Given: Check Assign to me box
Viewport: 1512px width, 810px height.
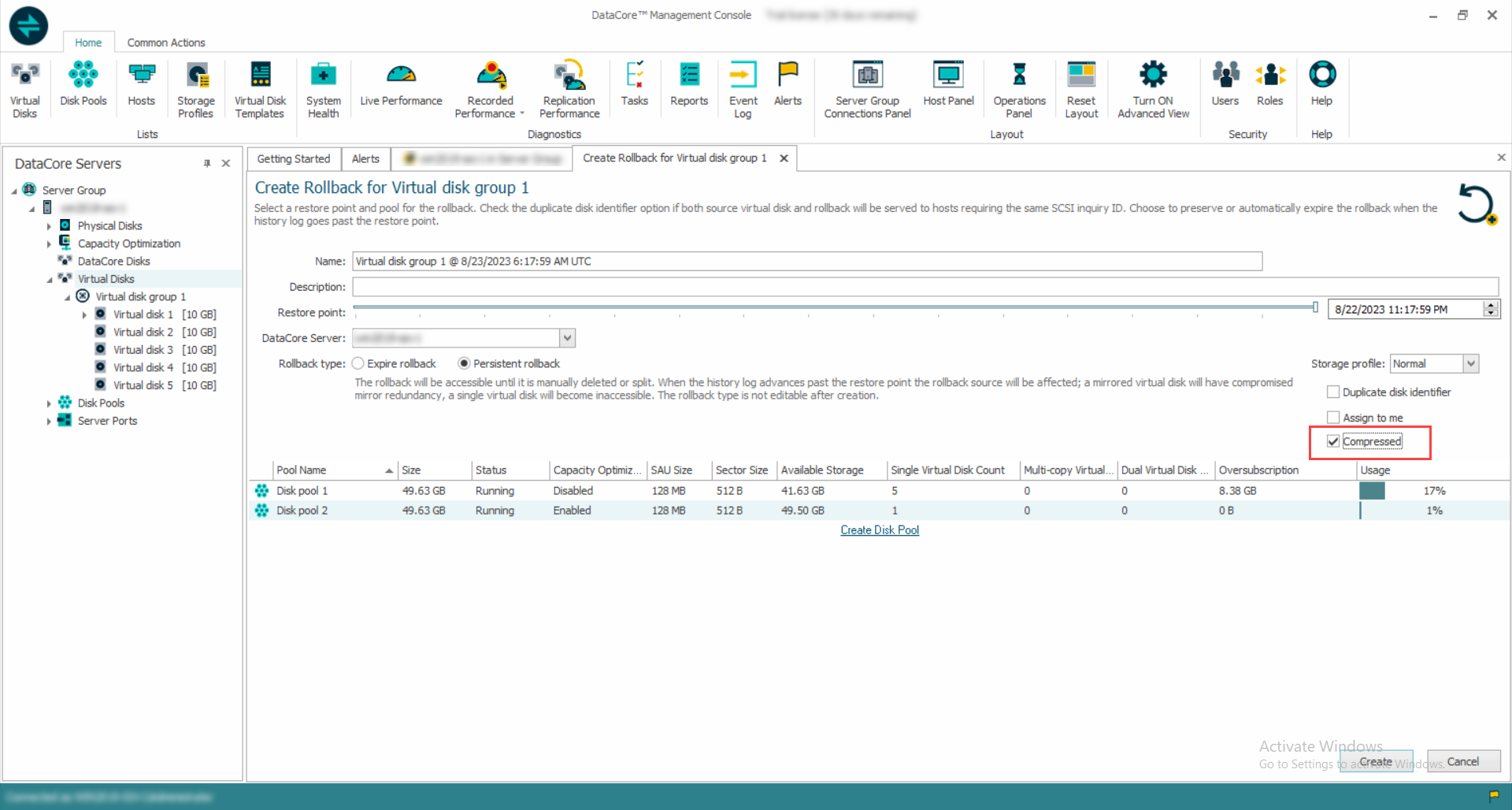Looking at the screenshot, I should click(1333, 418).
